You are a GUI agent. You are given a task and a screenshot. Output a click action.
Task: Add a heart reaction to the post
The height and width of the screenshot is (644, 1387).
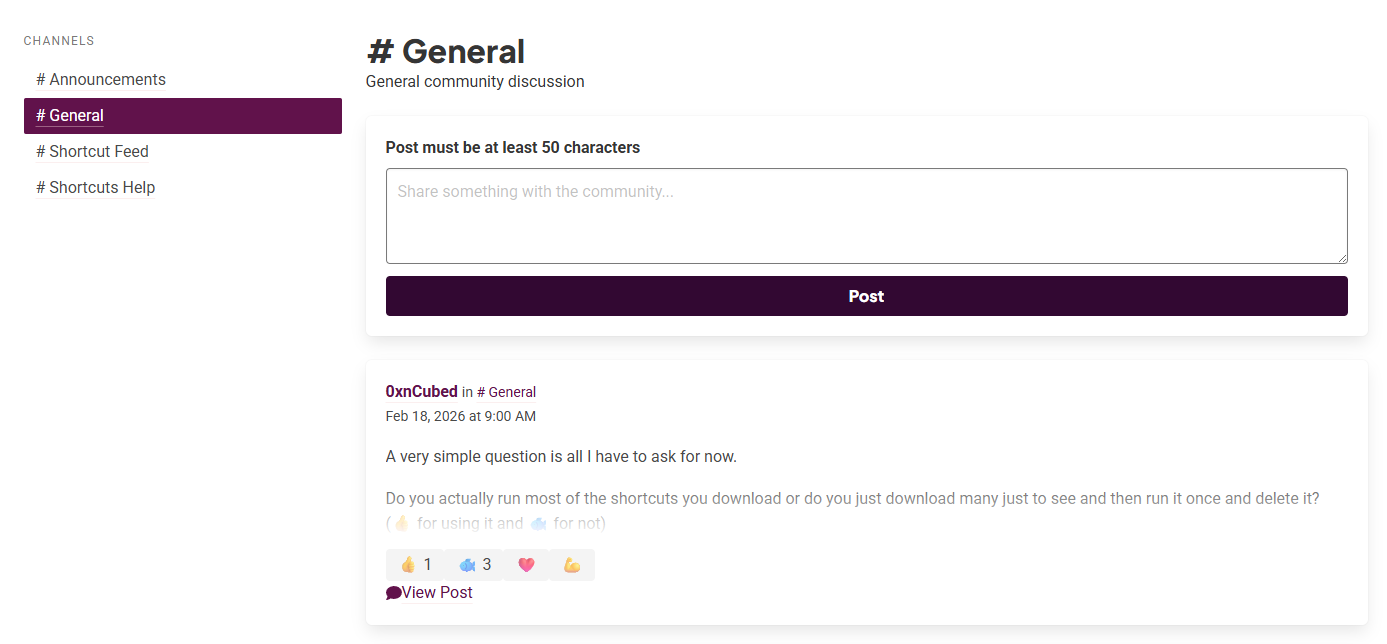click(526, 565)
